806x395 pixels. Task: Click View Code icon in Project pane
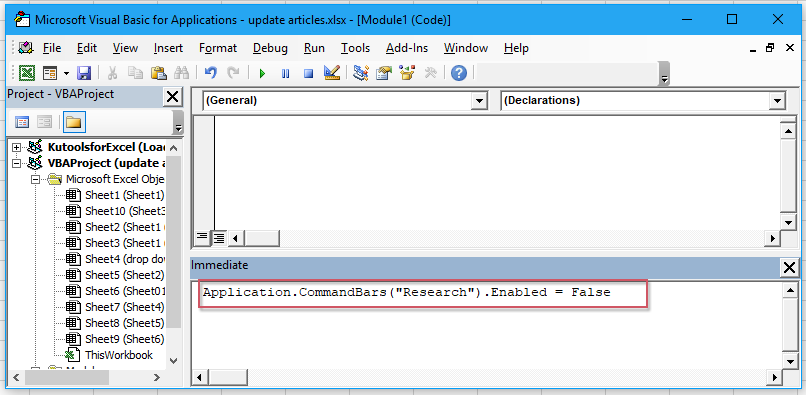22,122
